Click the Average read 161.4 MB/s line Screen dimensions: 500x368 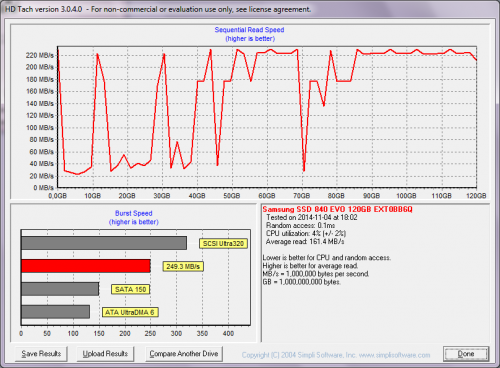[305, 242]
